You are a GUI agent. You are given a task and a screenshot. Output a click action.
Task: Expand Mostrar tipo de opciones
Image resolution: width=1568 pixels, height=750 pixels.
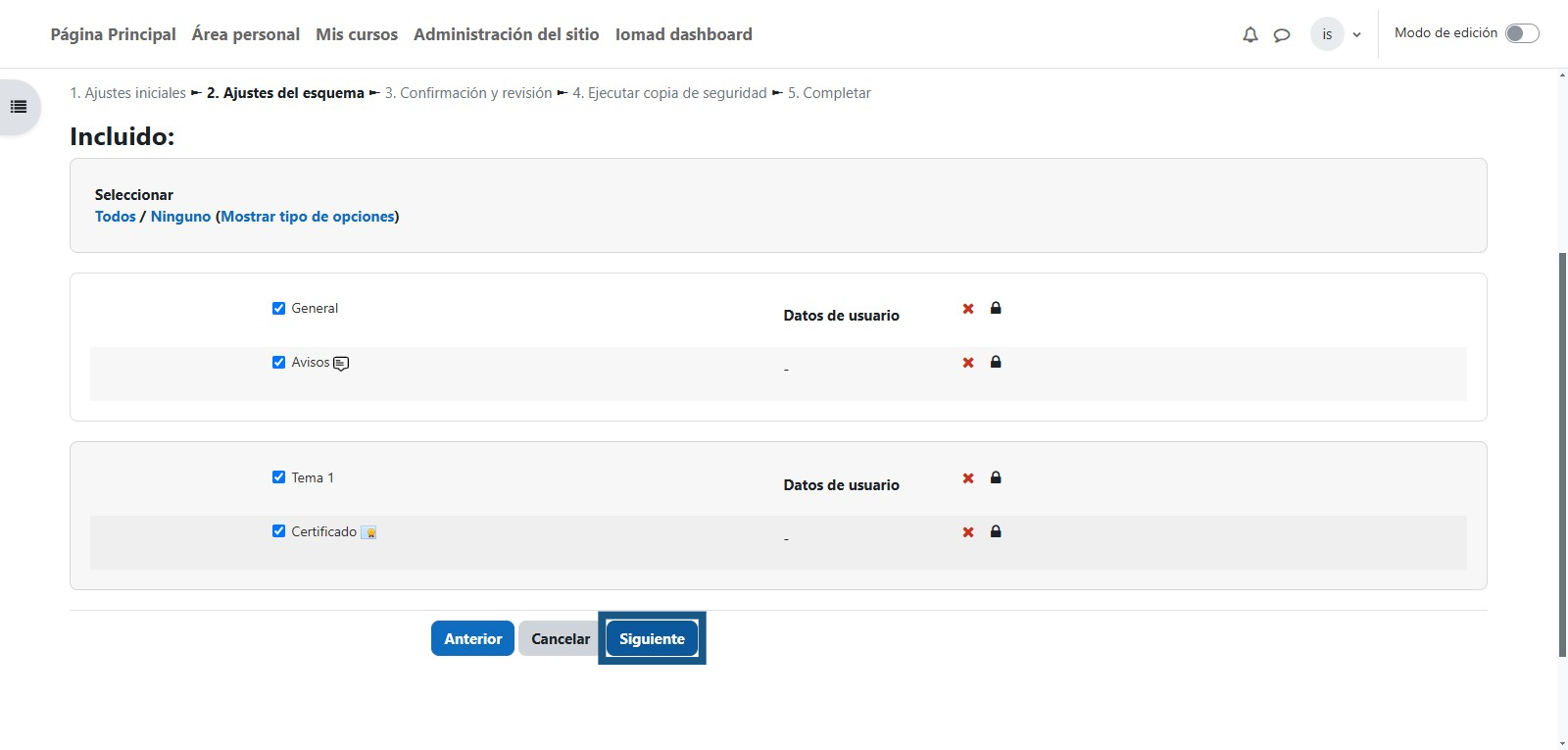click(x=308, y=217)
